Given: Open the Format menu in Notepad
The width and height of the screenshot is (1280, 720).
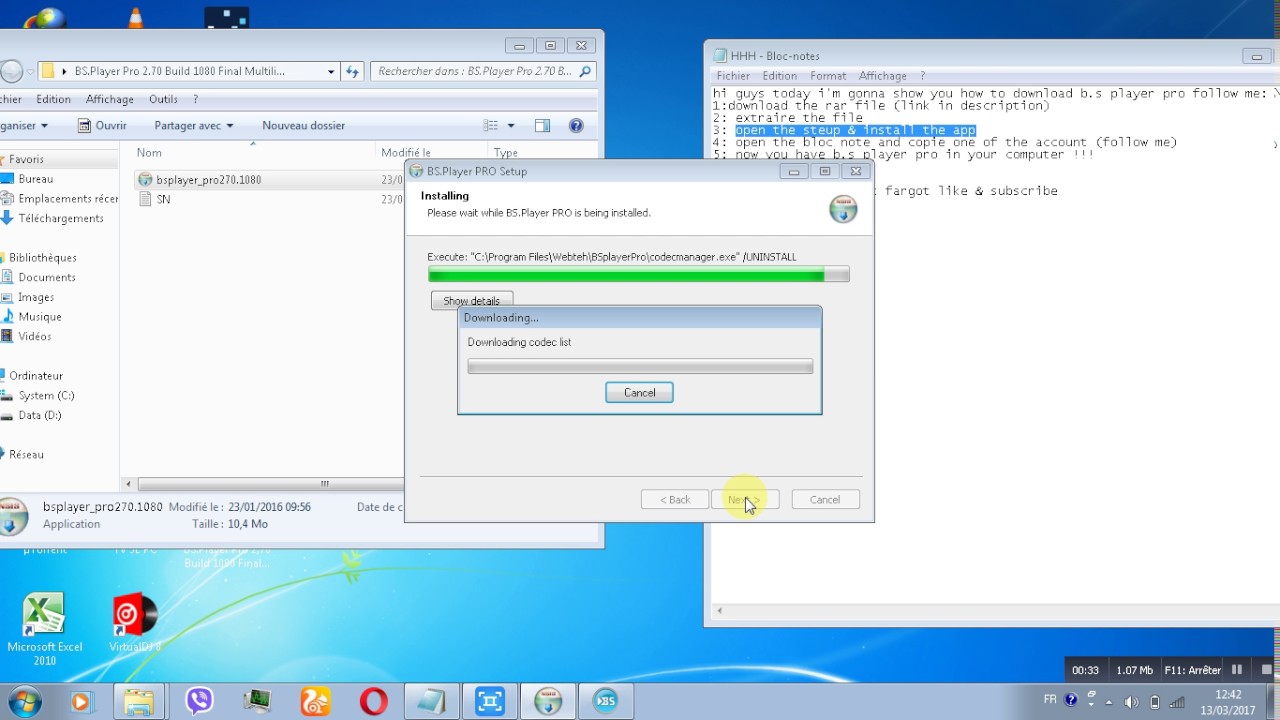Looking at the screenshot, I should 828,76.
